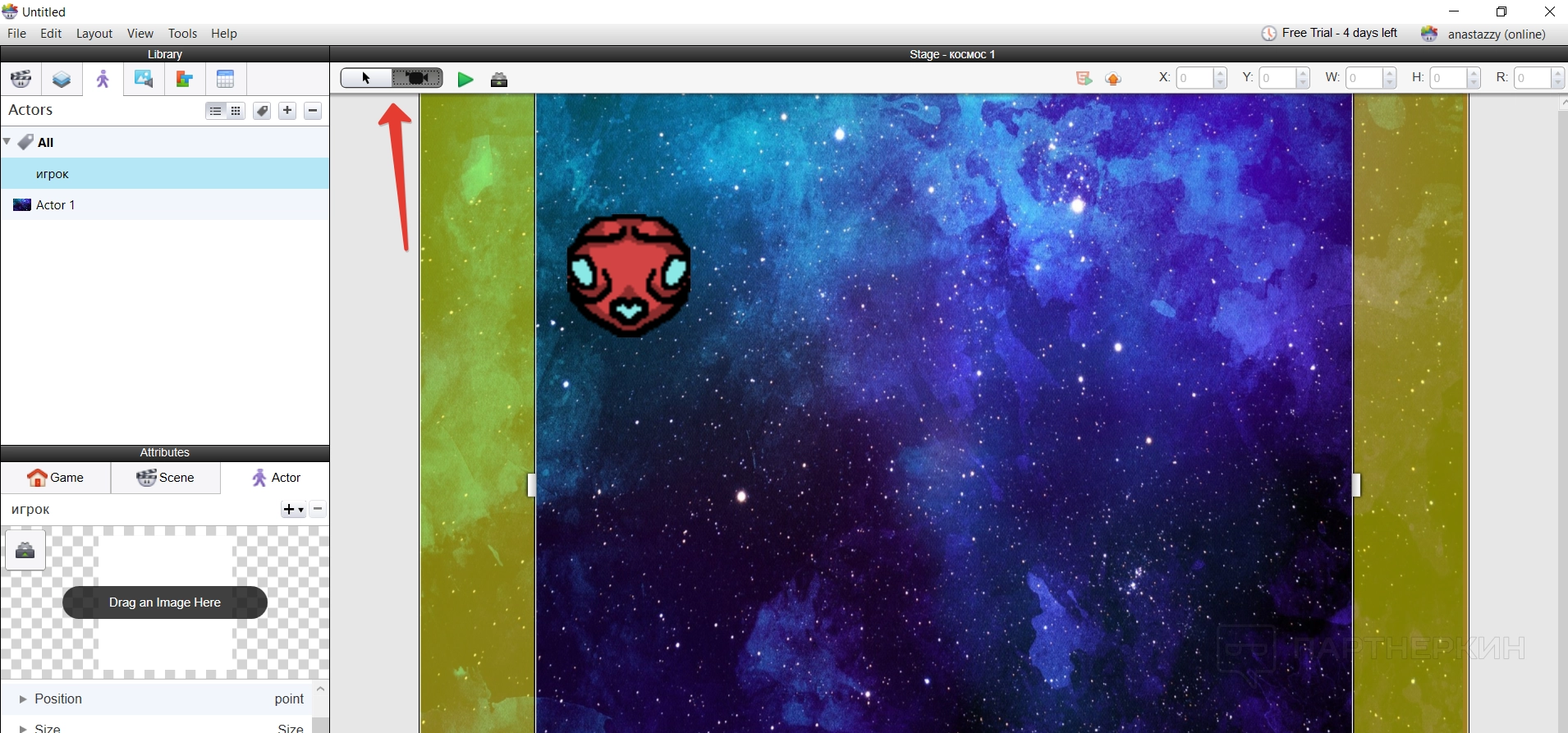Click the Free Trial days left link
This screenshot has width=1568, height=733.
click(1339, 33)
